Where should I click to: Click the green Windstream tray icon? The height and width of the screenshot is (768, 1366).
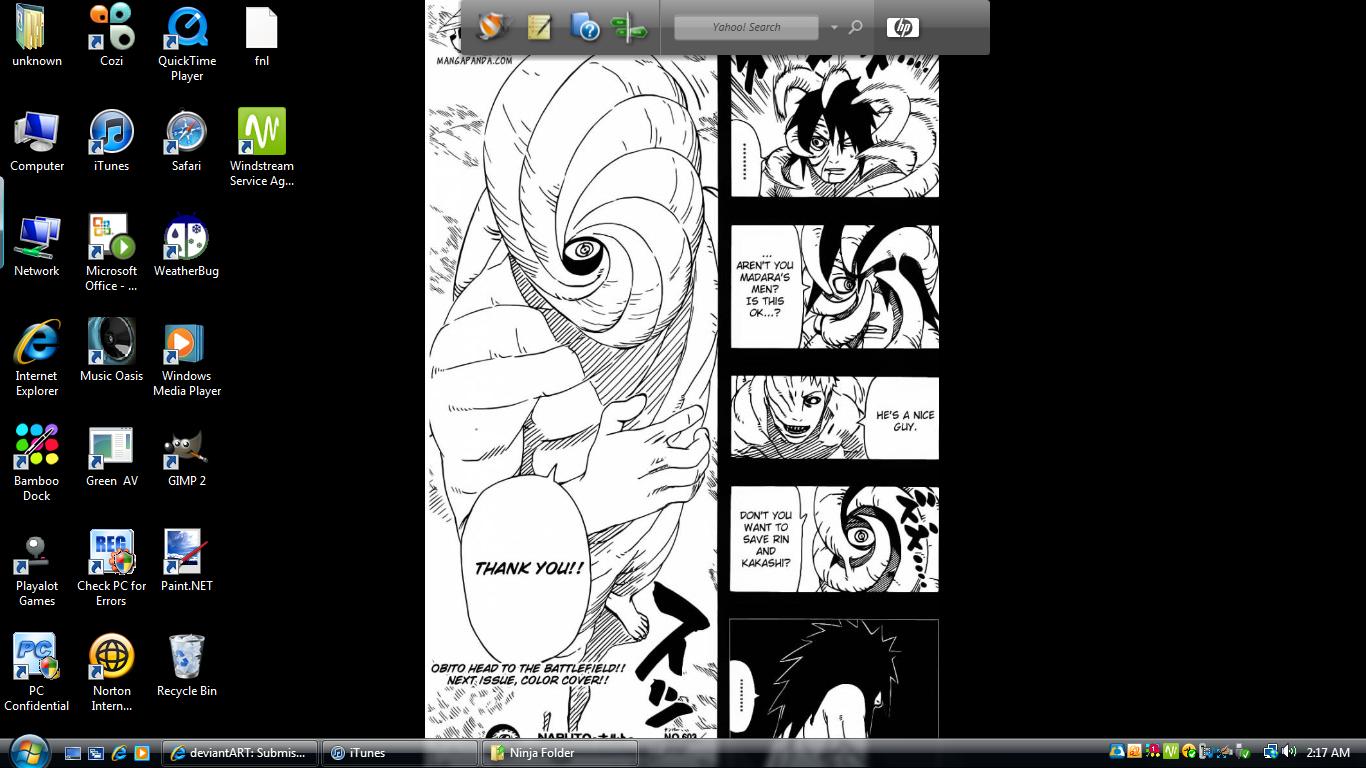point(1171,752)
